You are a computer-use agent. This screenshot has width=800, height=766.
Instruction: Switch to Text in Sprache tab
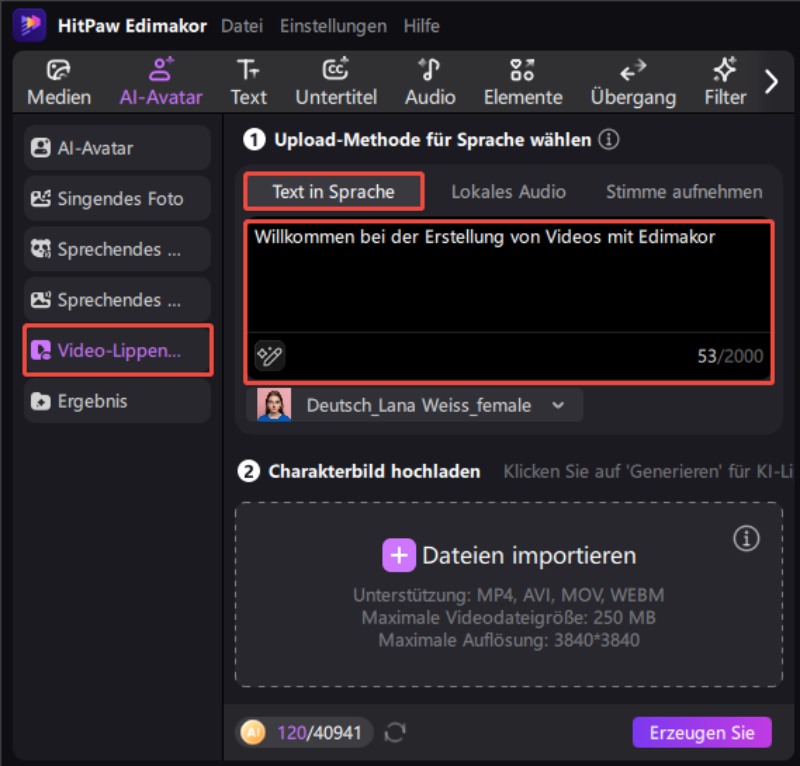[334, 191]
